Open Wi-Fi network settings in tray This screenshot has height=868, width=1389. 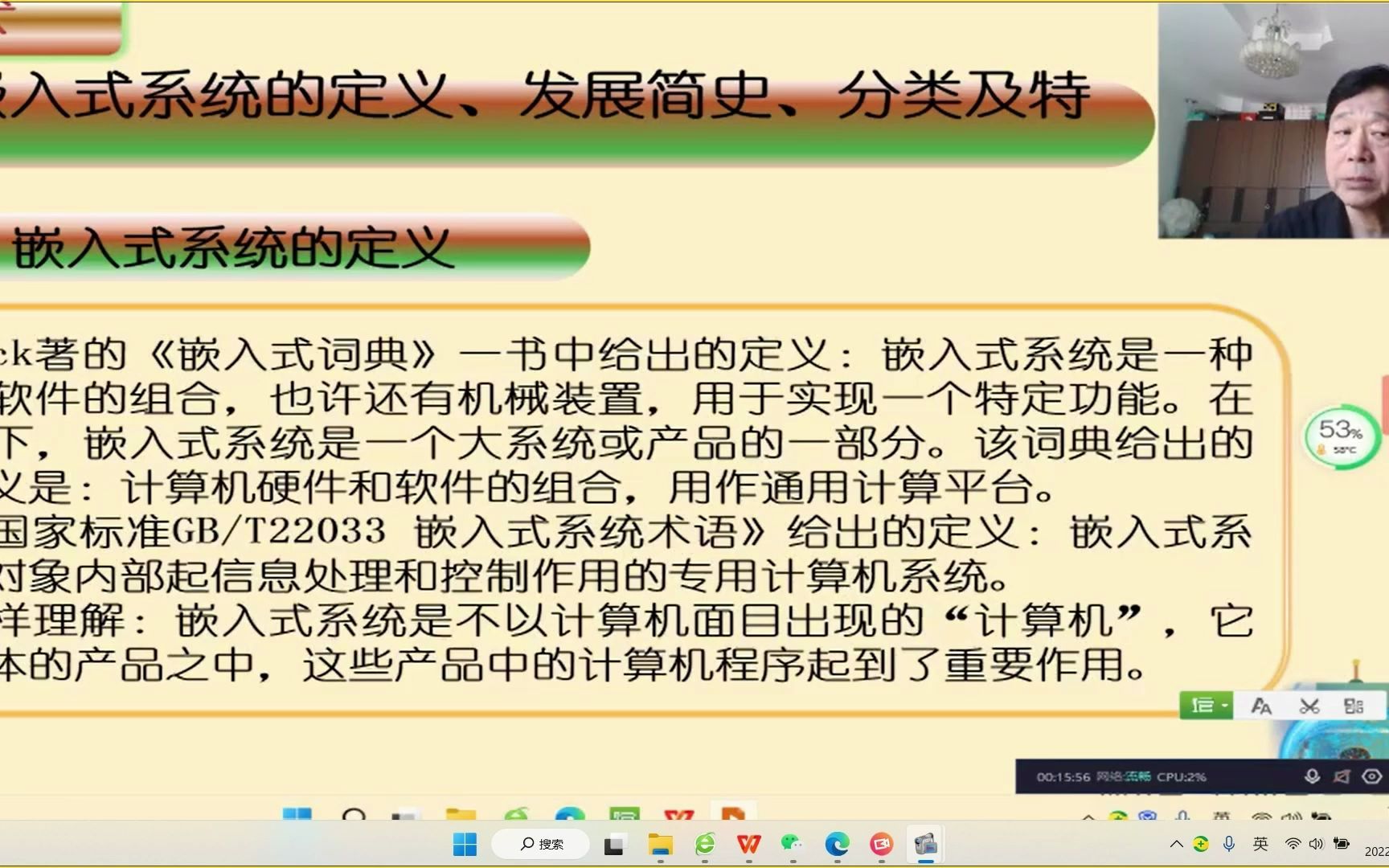1293,844
